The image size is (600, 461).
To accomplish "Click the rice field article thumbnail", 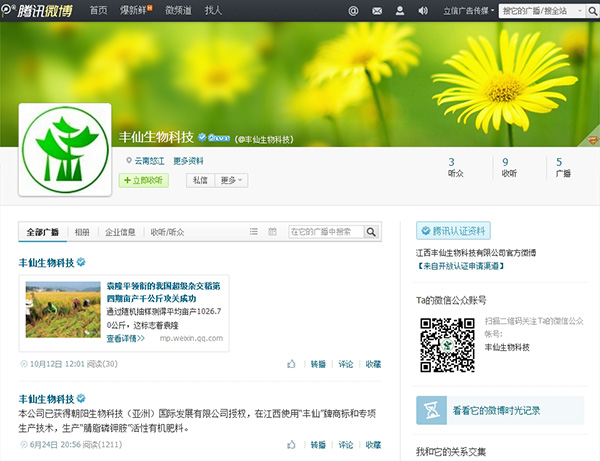I will 63,310.
